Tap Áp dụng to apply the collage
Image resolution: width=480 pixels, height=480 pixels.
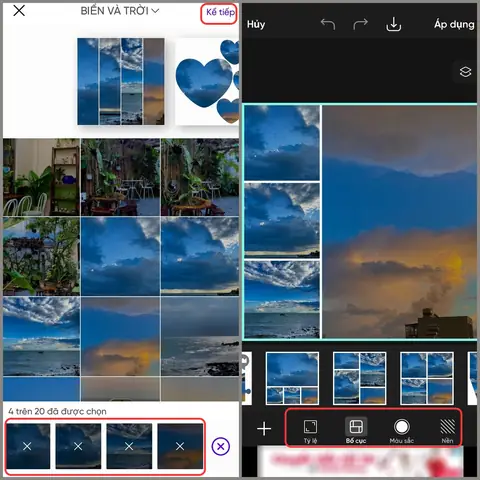point(454,24)
